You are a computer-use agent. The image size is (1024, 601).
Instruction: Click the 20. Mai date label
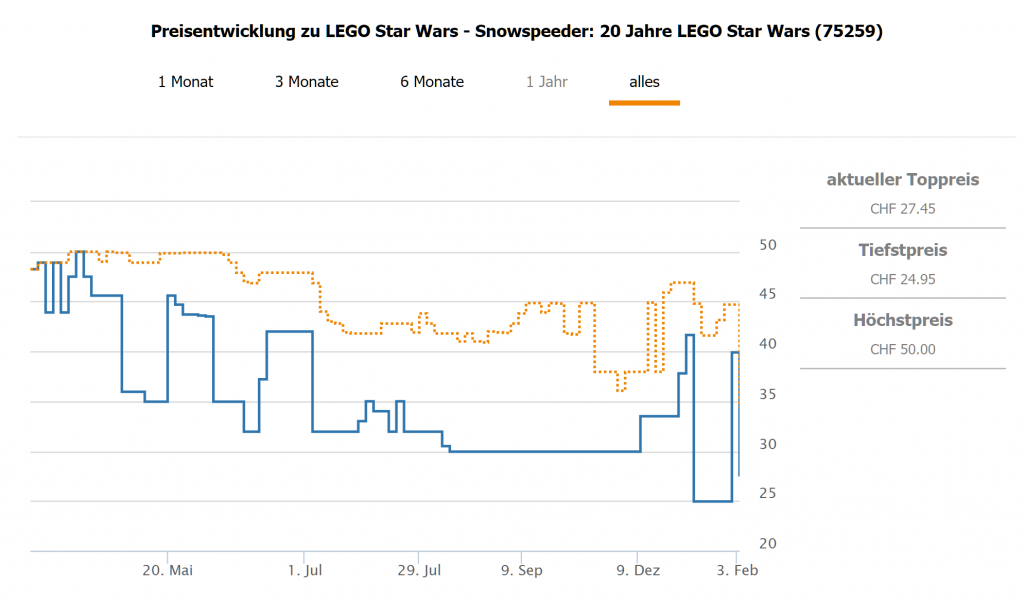tap(168, 571)
